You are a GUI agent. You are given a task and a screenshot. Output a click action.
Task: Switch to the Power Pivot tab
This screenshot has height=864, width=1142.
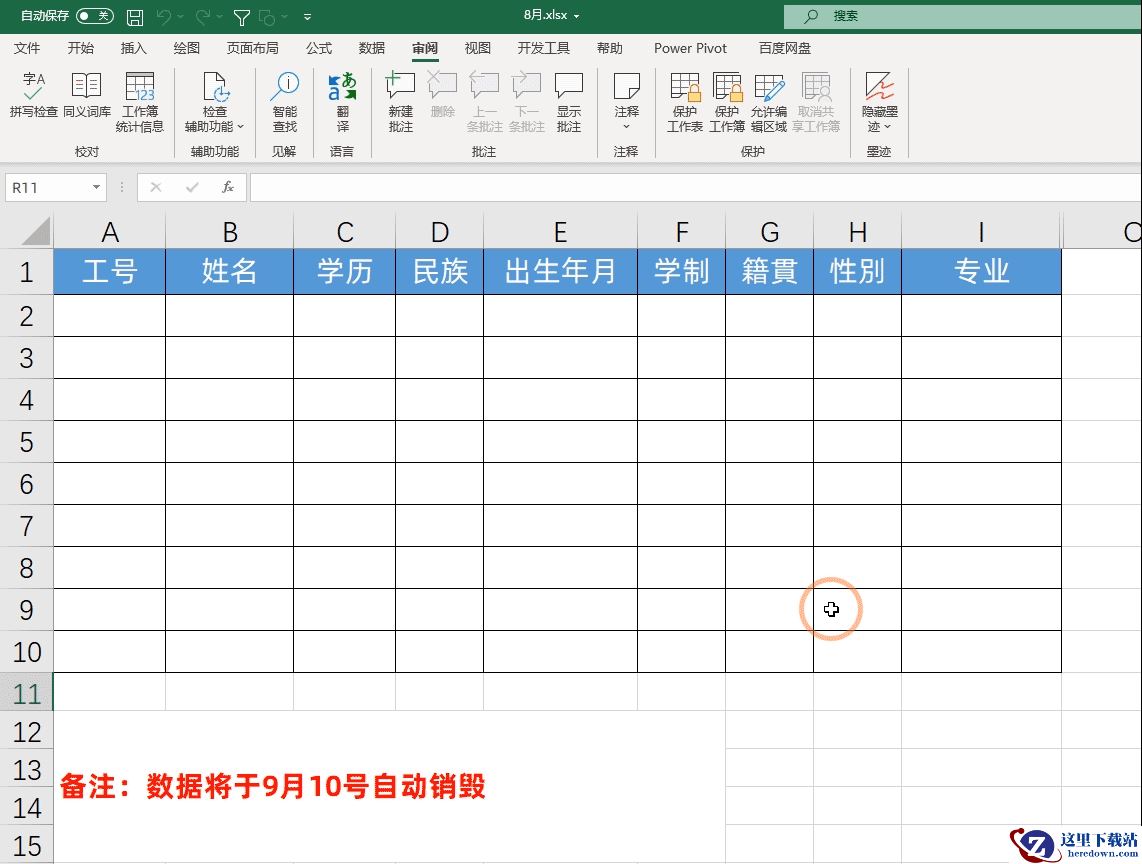pyautogui.click(x=690, y=48)
